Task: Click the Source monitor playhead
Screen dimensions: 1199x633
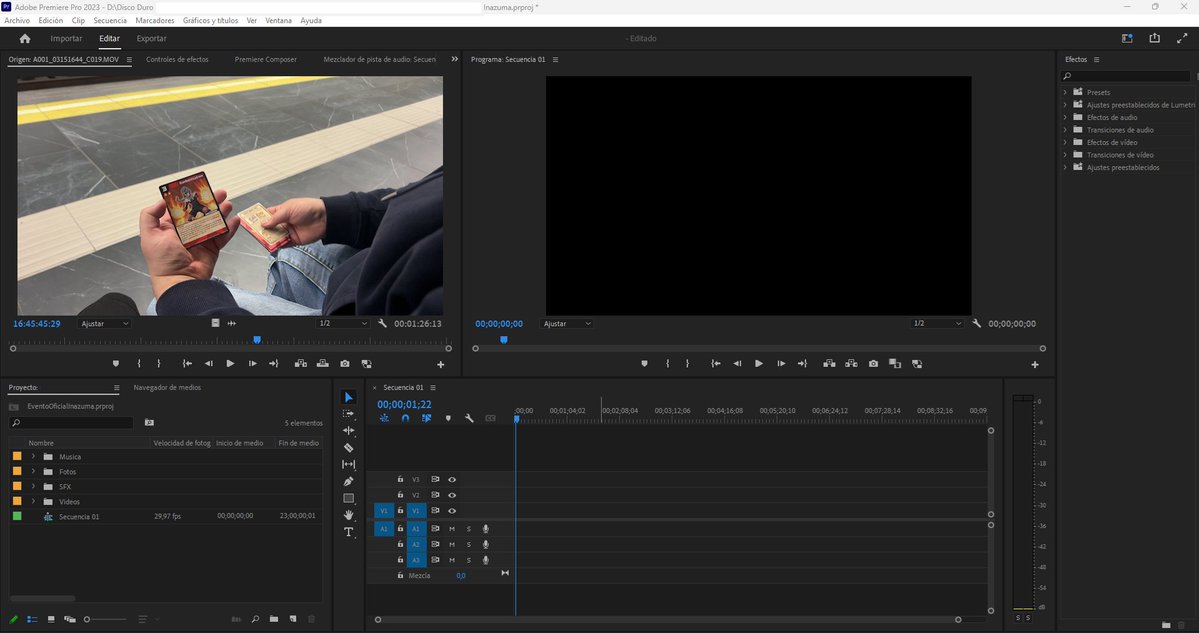Action: pyautogui.click(x=258, y=339)
